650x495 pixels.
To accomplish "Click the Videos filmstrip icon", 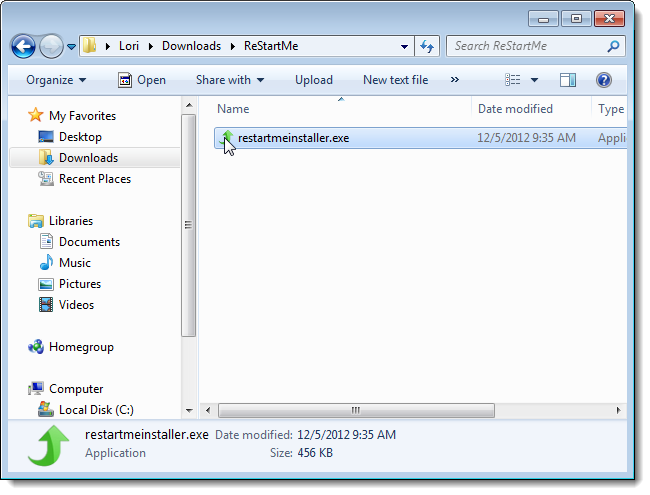I will 46,305.
